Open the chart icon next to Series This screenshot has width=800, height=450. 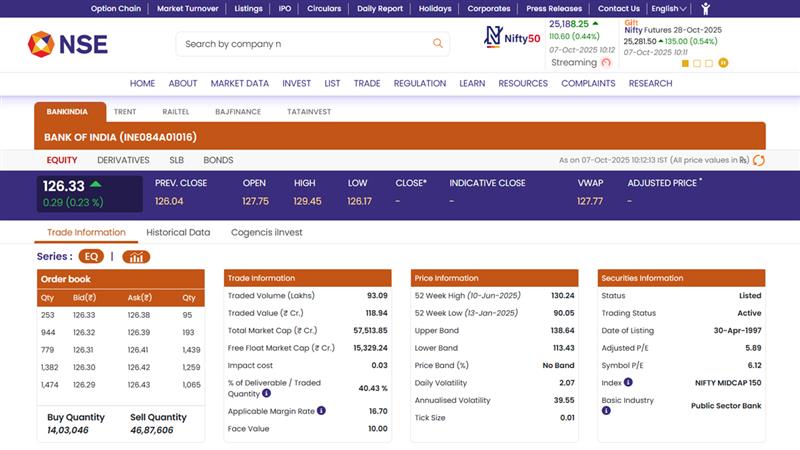click(136, 257)
